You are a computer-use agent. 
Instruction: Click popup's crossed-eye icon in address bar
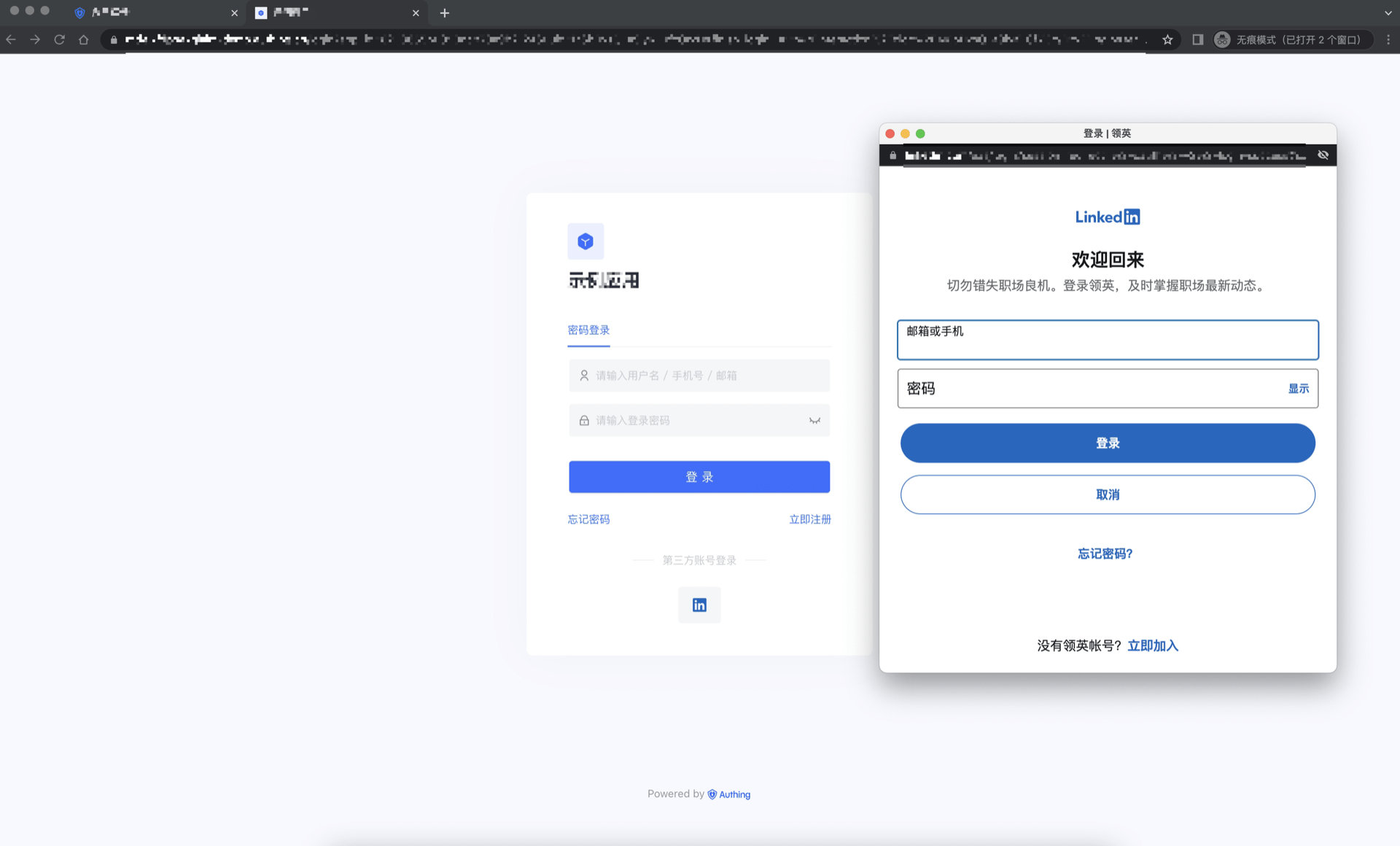(x=1323, y=155)
